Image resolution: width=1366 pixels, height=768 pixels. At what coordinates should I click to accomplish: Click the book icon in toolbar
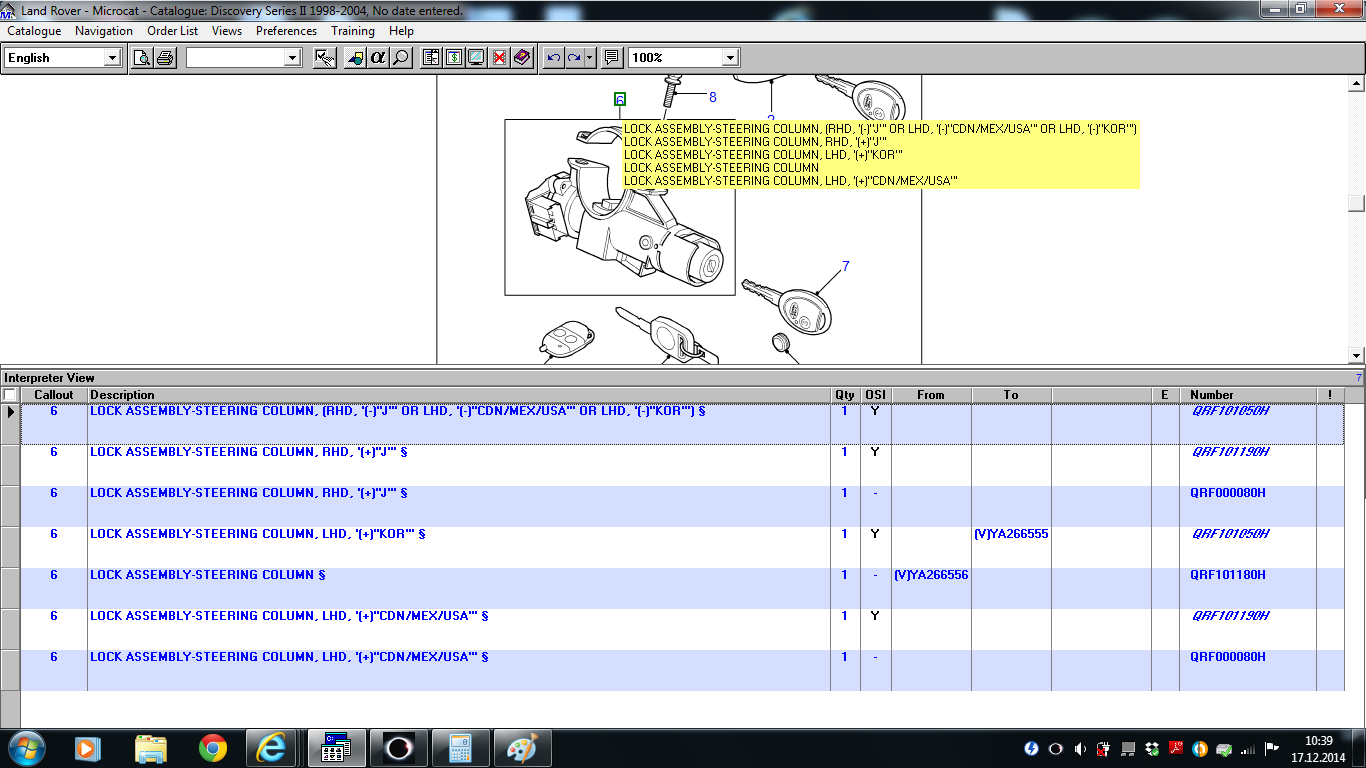(522, 58)
